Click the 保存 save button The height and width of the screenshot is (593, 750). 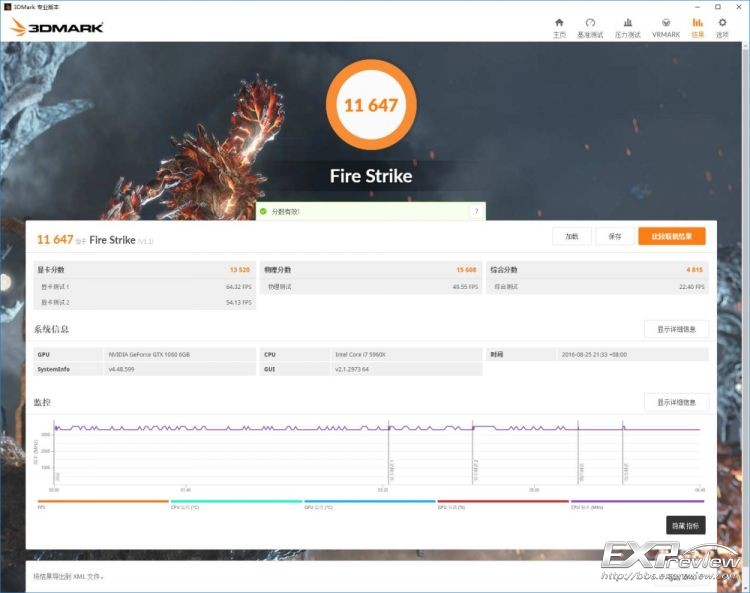(x=615, y=236)
